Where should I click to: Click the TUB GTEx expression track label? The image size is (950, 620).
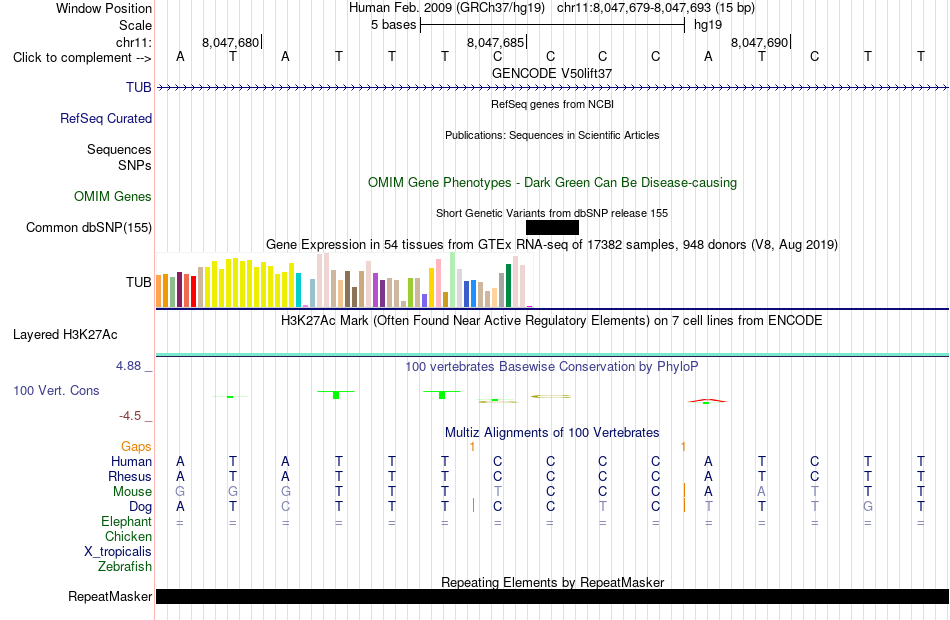click(138, 282)
